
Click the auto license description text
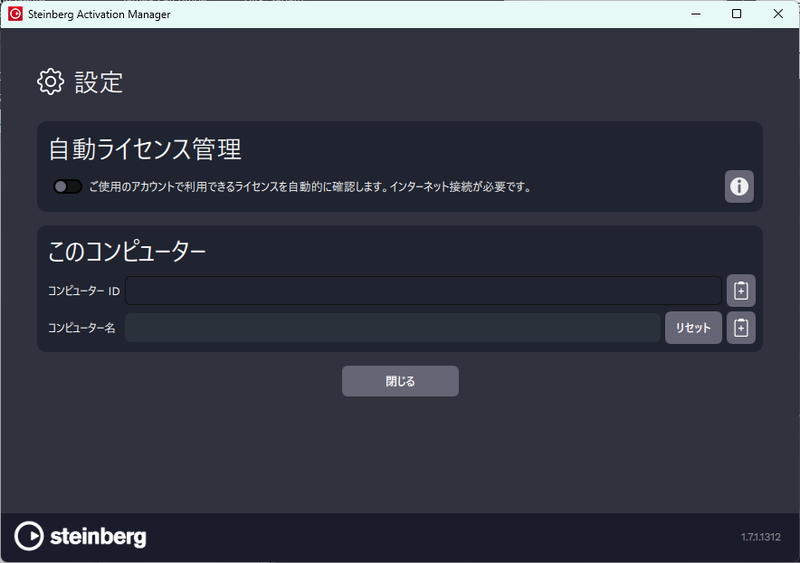tap(311, 187)
